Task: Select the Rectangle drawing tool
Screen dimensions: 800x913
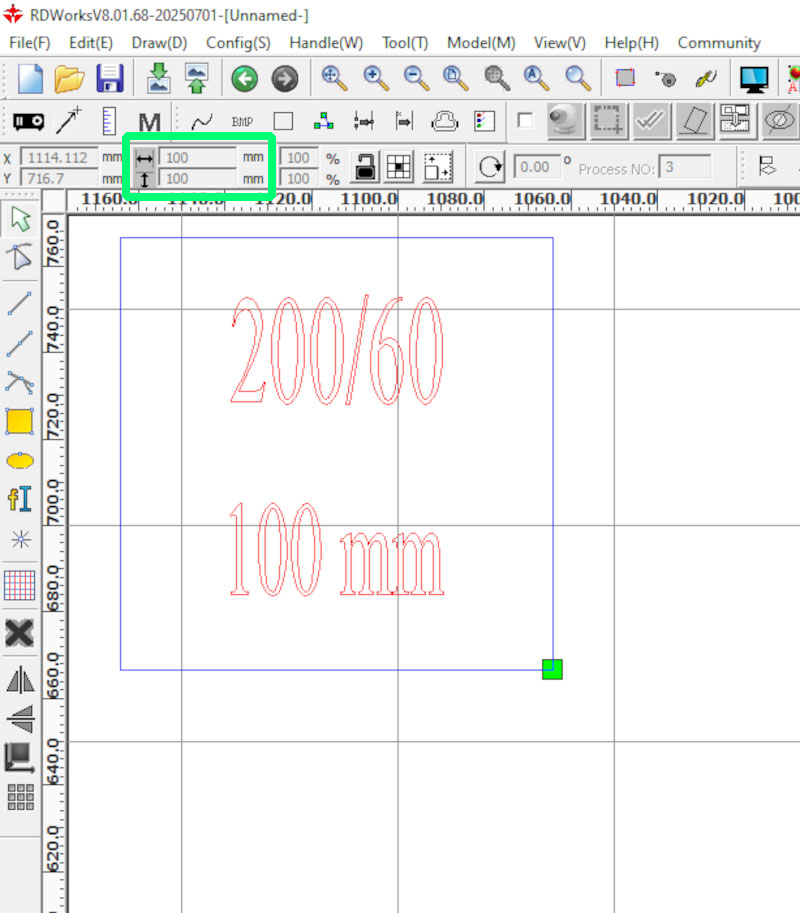Action: 21,421
